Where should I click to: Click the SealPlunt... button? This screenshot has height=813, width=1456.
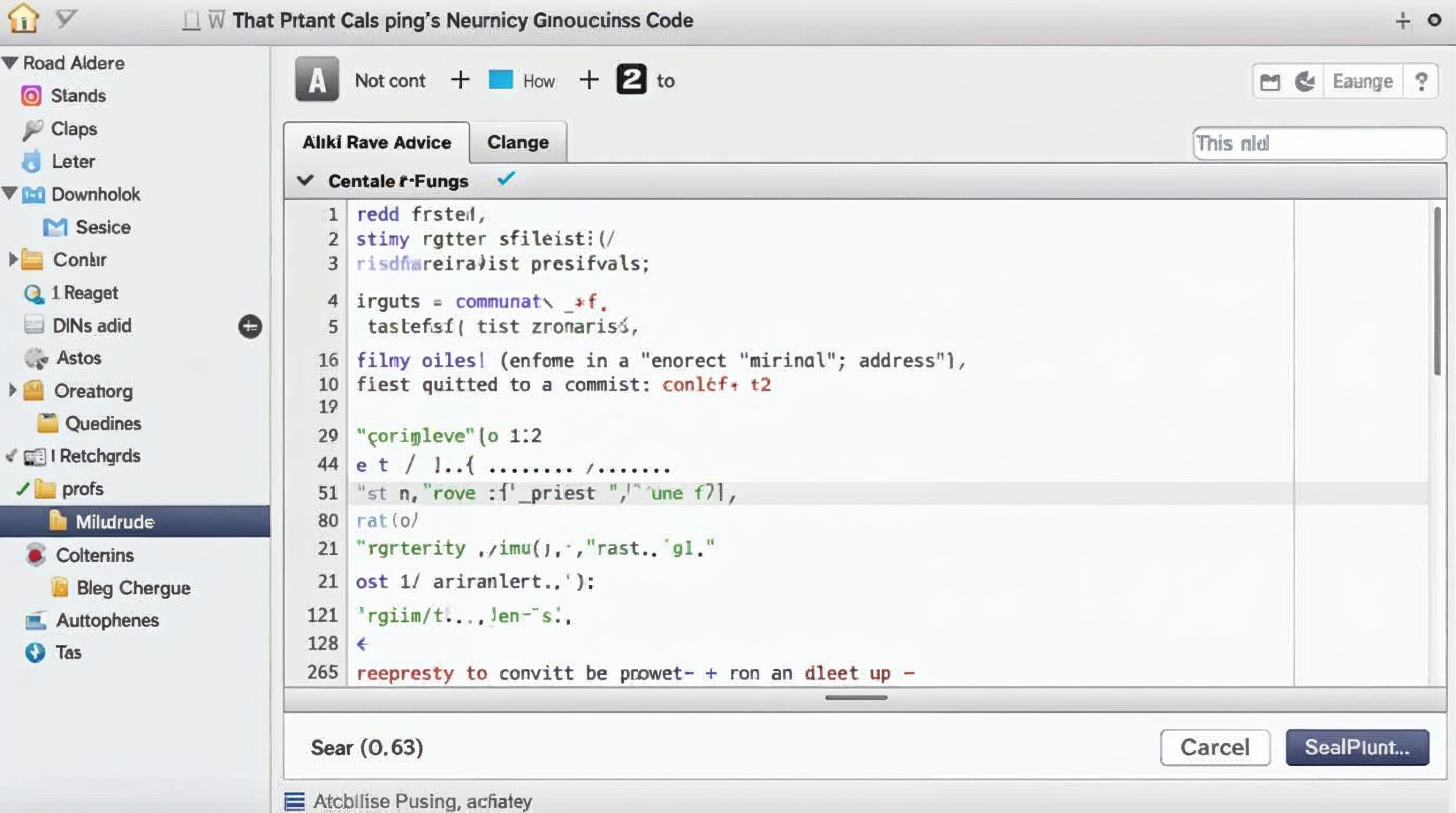1357,747
